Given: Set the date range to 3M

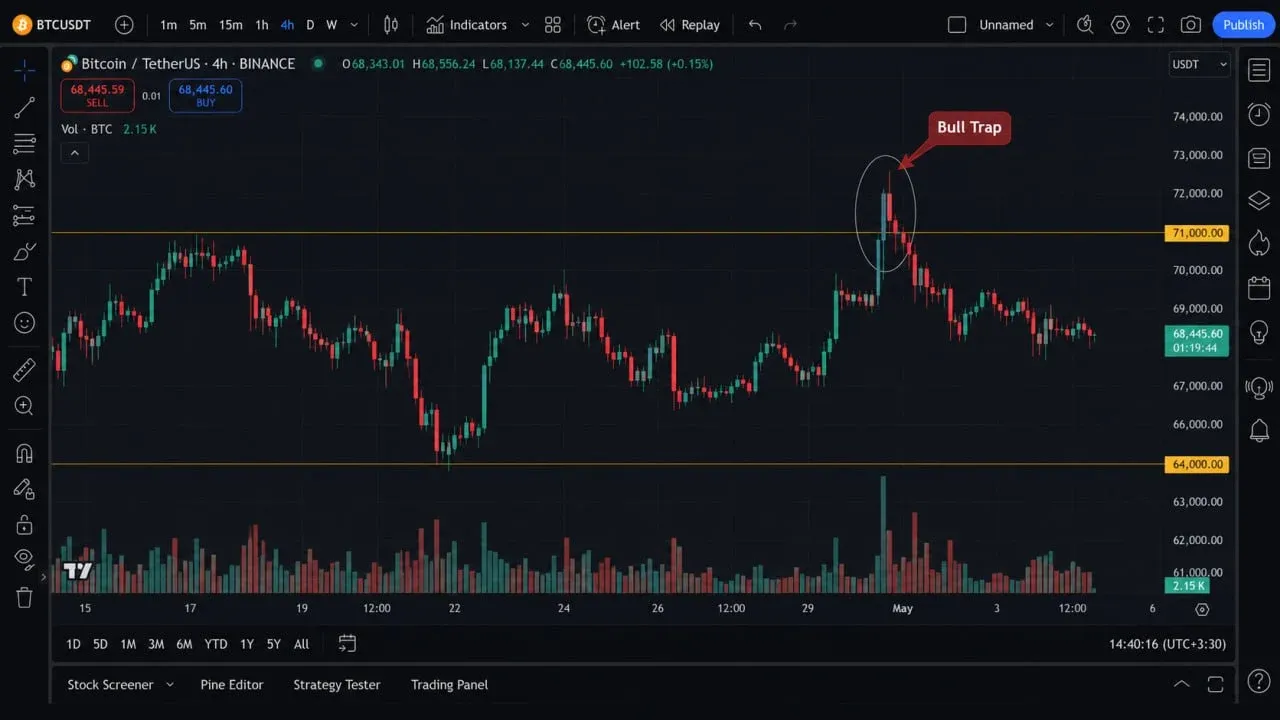Looking at the screenshot, I should tap(156, 644).
